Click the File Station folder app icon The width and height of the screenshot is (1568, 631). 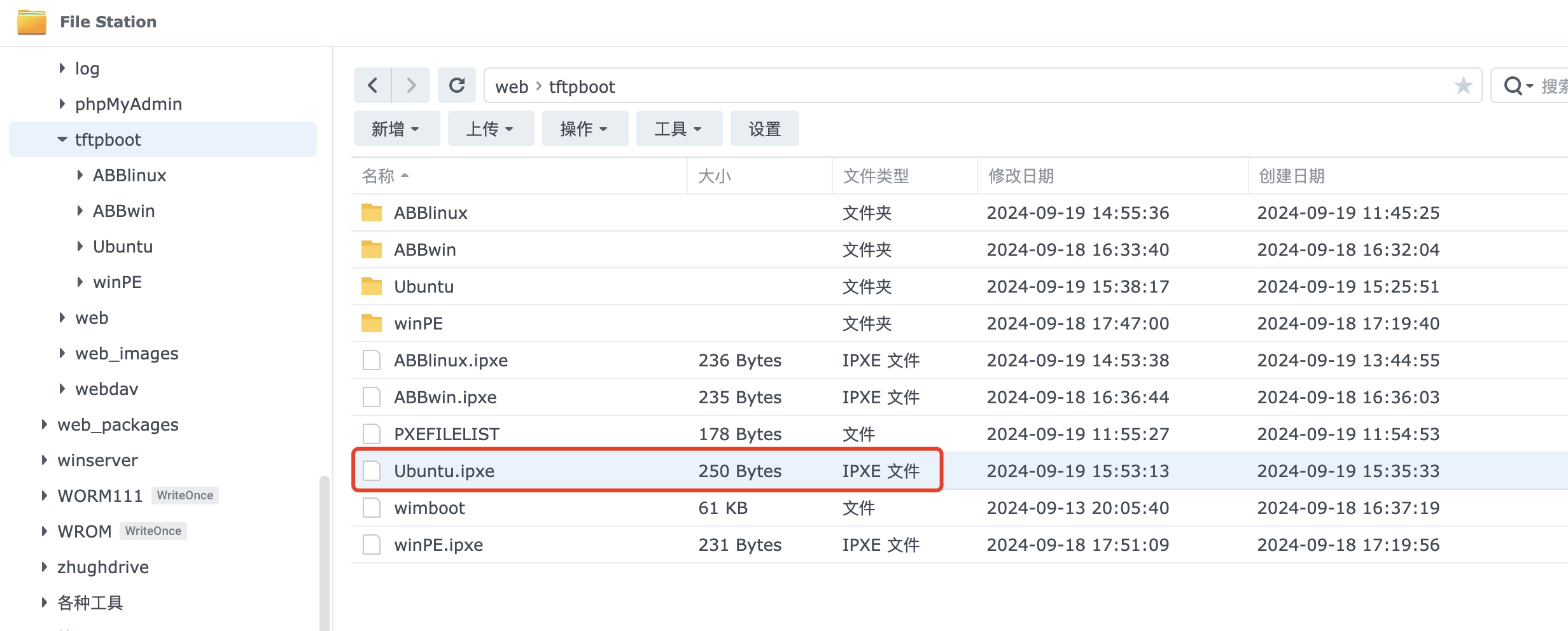[x=32, y=22]
